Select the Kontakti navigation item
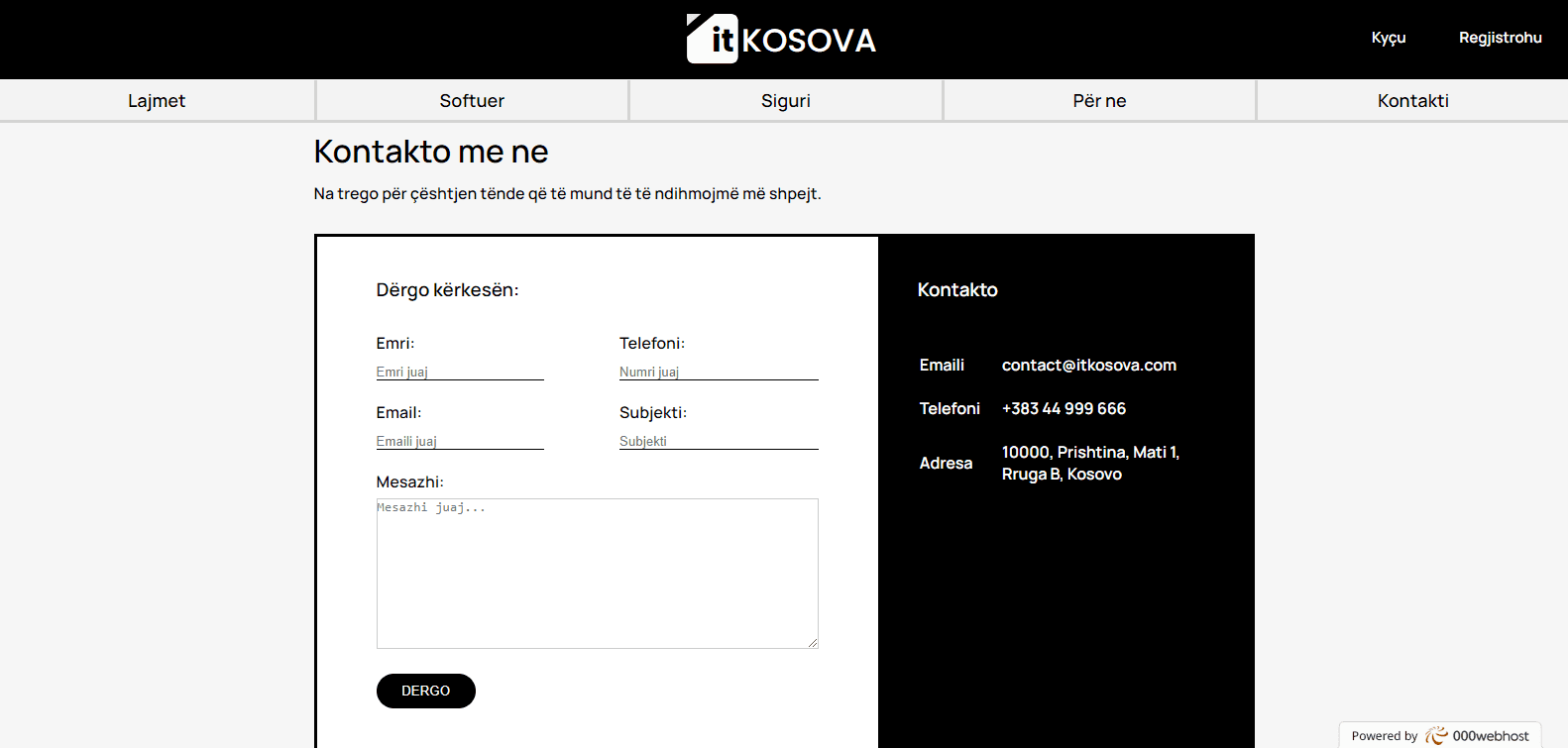Viewport: 1568px width, 748px height. coord(1412,101)
